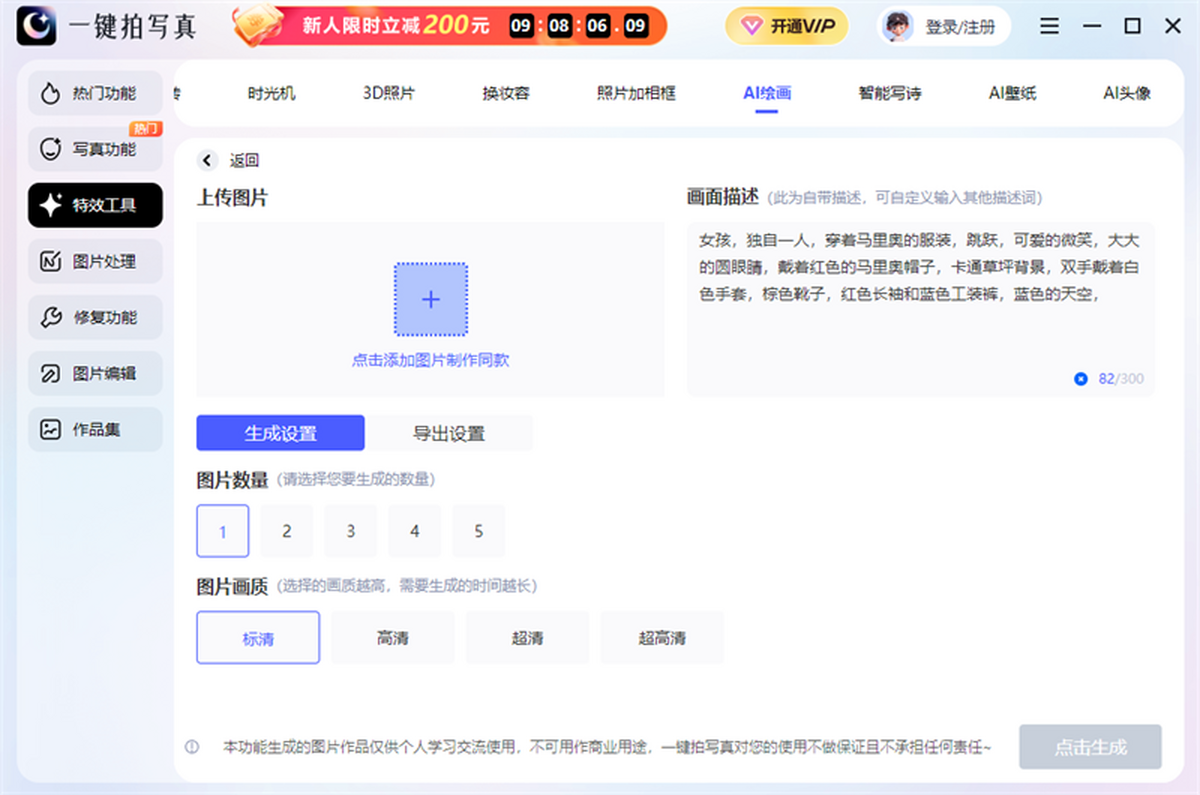Open 作品集 gallery in the sidebar
Viewport: 1200px width, 795px height.
tap(95, 429)
